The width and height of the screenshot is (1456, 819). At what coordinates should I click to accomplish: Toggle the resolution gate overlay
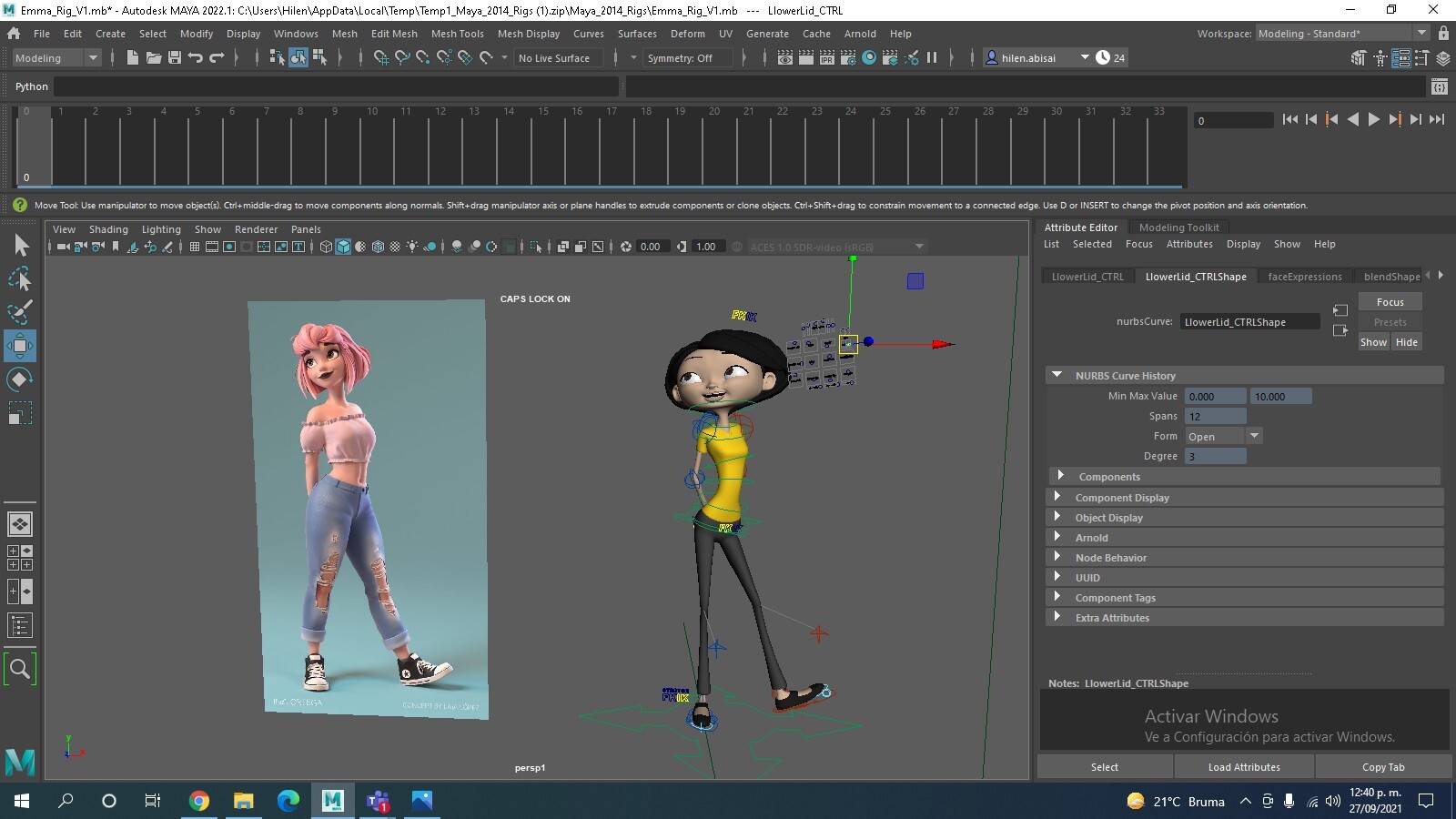point(228,247)
